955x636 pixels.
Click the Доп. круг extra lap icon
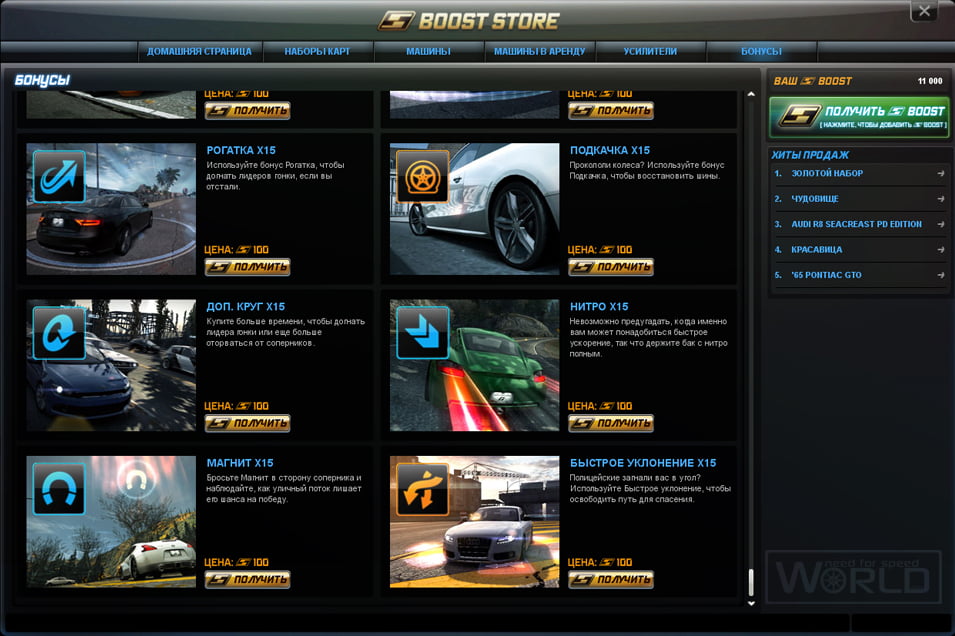point(59,333)
